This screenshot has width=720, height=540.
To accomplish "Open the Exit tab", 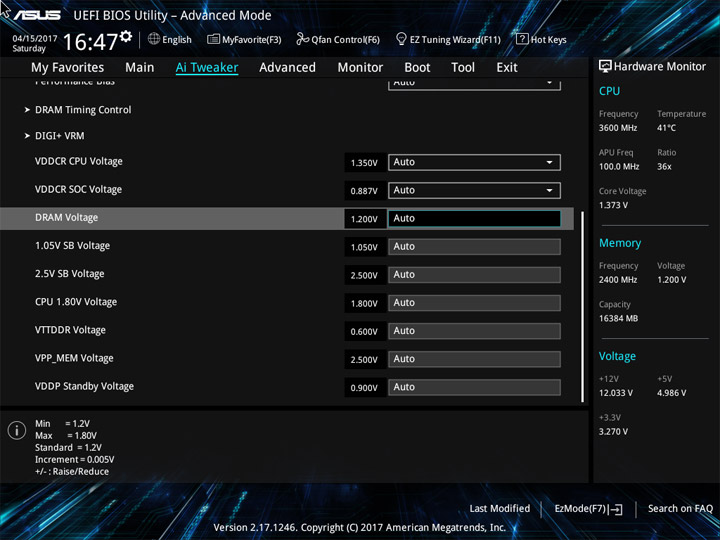I will [x=507, y=68].
